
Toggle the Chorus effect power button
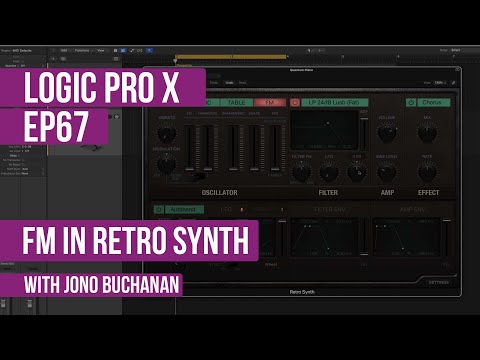tap(411, 102)
